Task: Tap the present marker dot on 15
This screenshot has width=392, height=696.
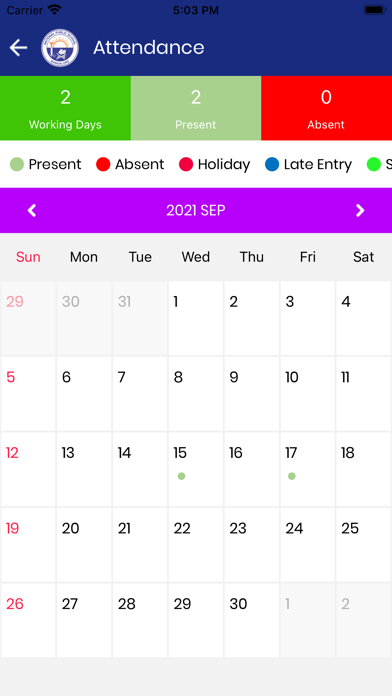Action: (181, 476)
